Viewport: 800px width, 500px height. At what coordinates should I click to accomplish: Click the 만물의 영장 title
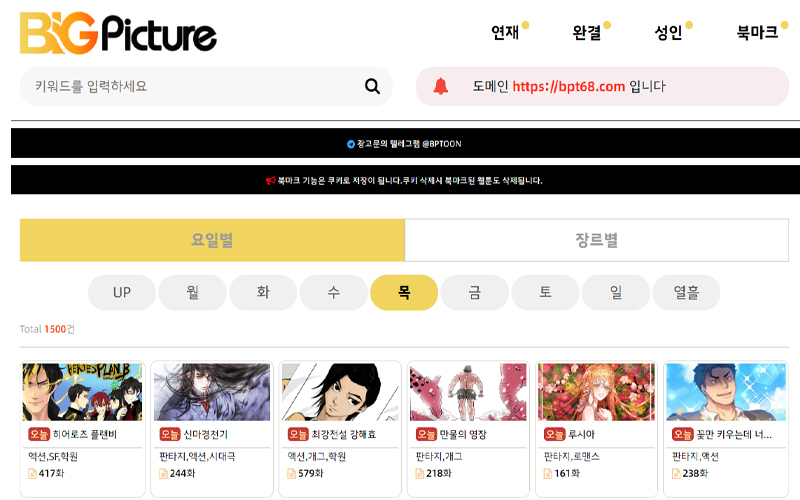[x=463, y=435]
